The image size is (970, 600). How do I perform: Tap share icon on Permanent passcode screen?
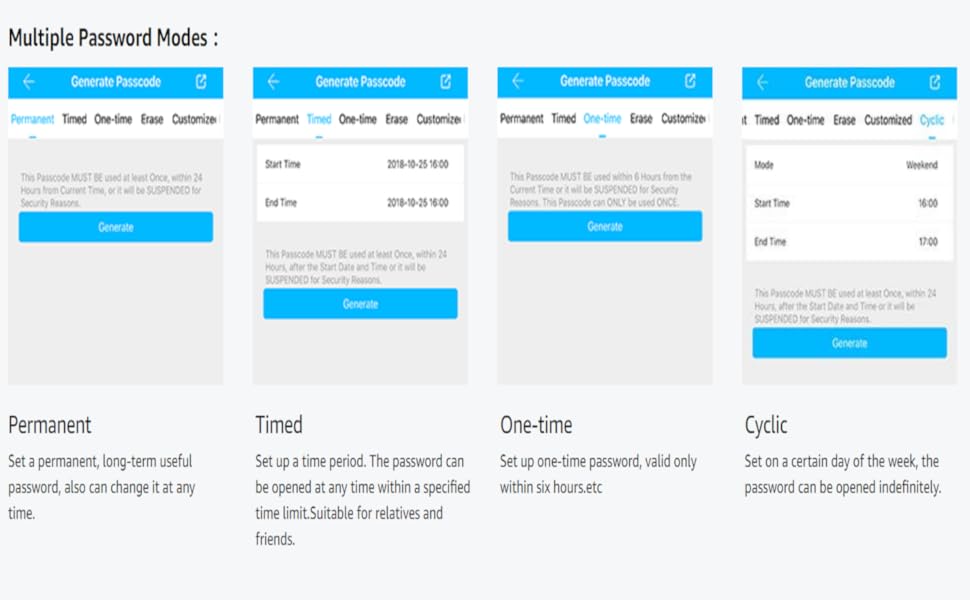(x=201, y=82)
